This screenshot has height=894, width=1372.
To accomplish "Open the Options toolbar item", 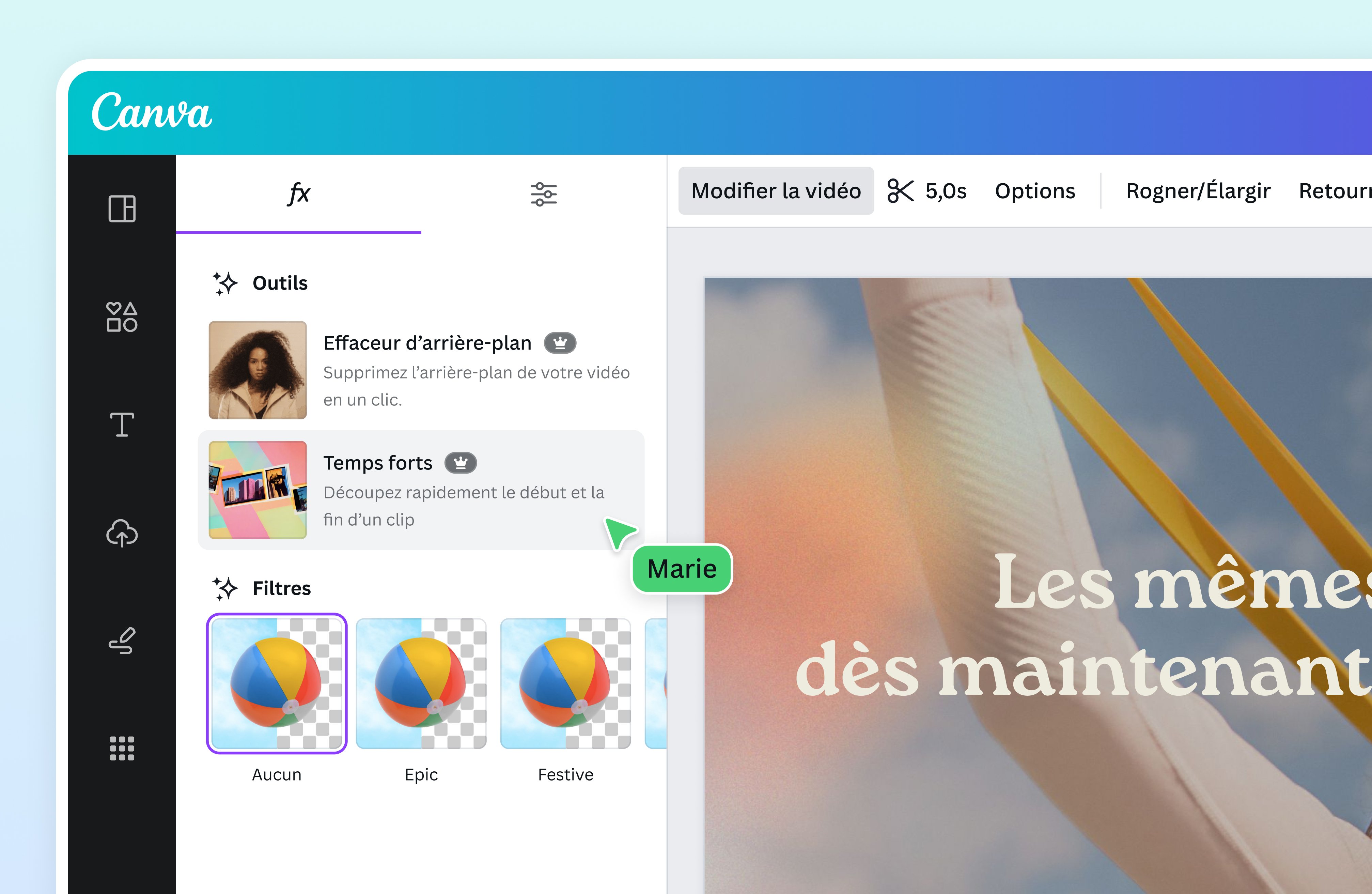I will pos(1035,191).
